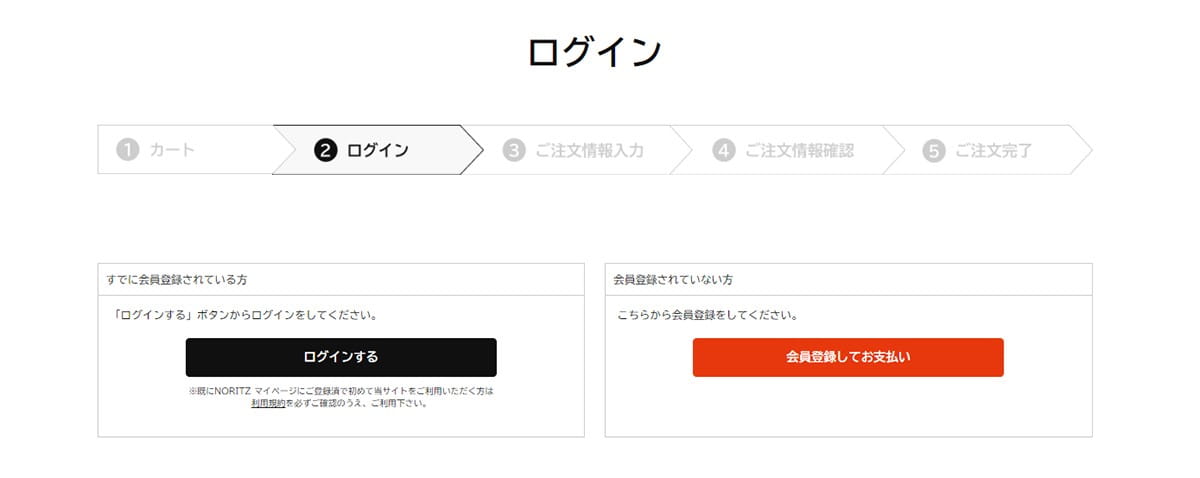
Task: Select the ご注文情報入力 step label
Action: click(589, 151)
